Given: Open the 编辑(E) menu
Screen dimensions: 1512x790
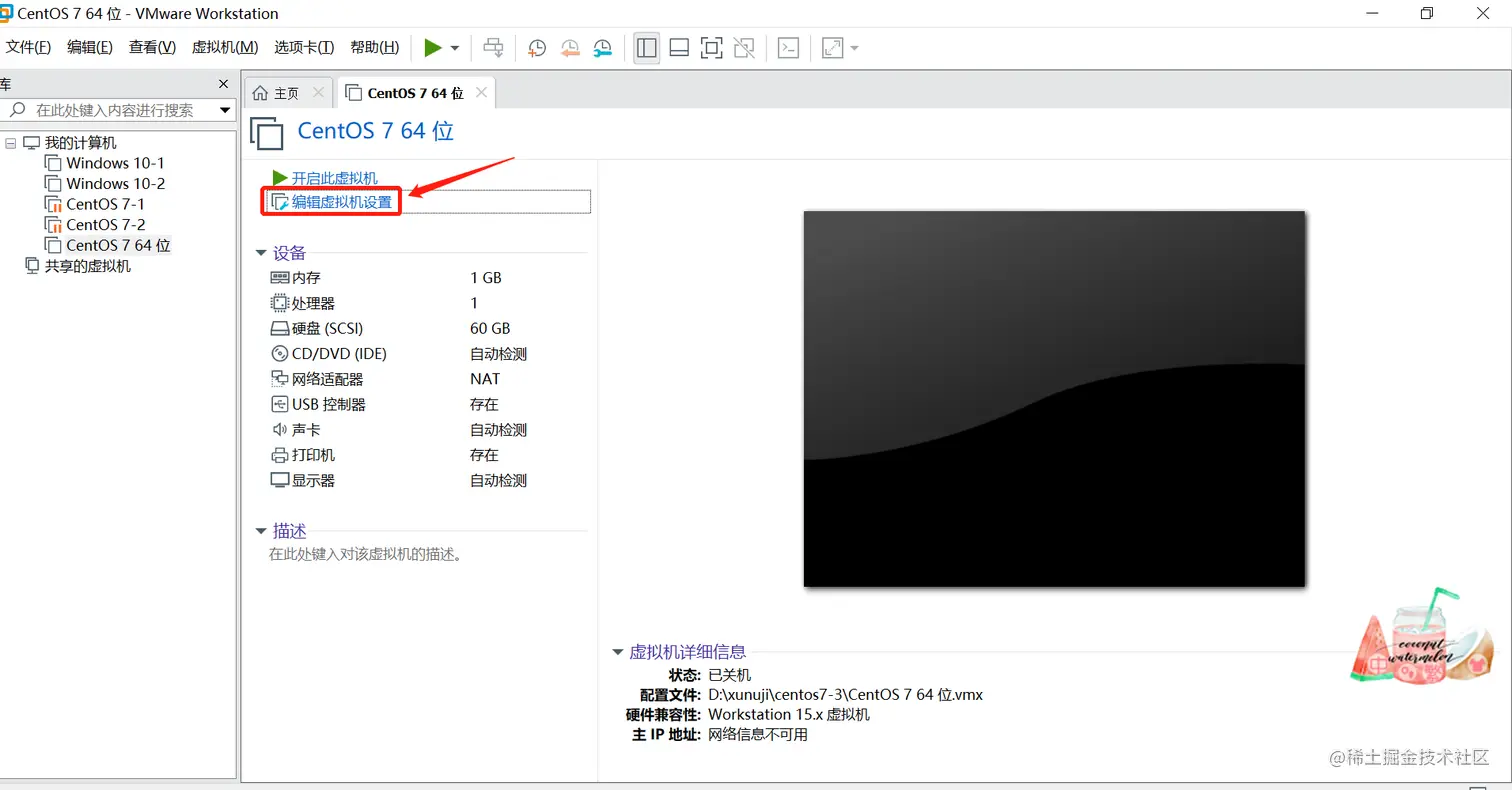Looking at the screenshot, I should pos(90,47).
